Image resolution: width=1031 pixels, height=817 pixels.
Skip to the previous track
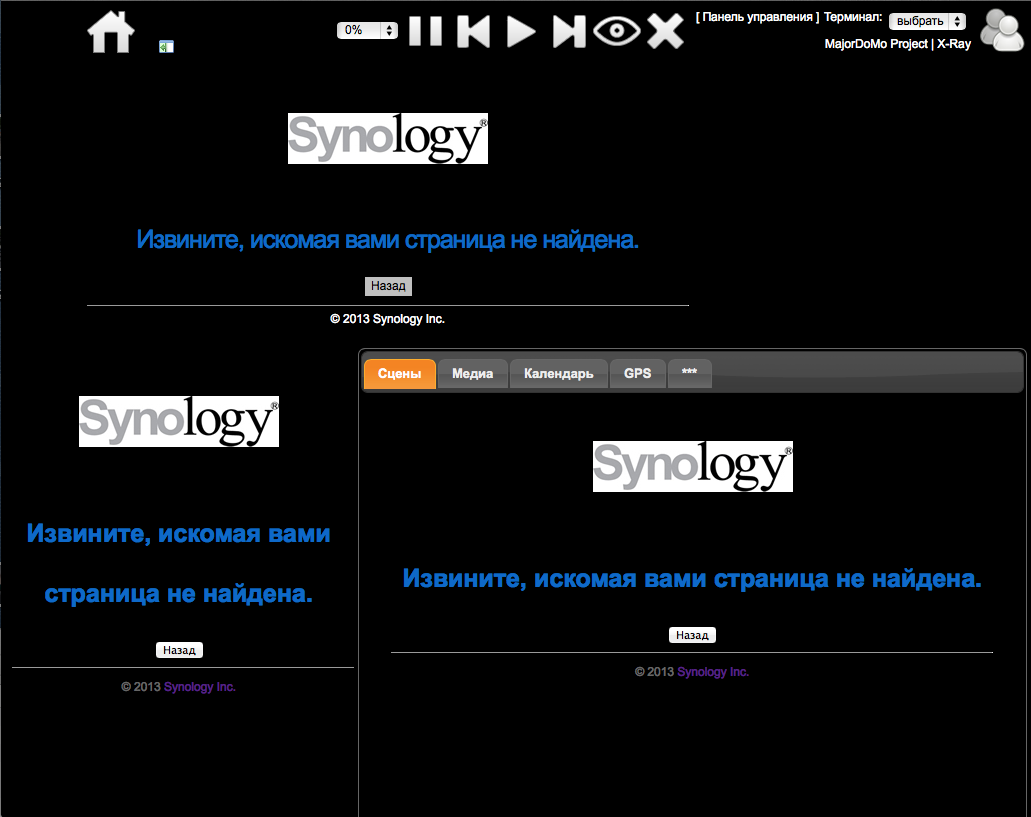click(473, 31)
